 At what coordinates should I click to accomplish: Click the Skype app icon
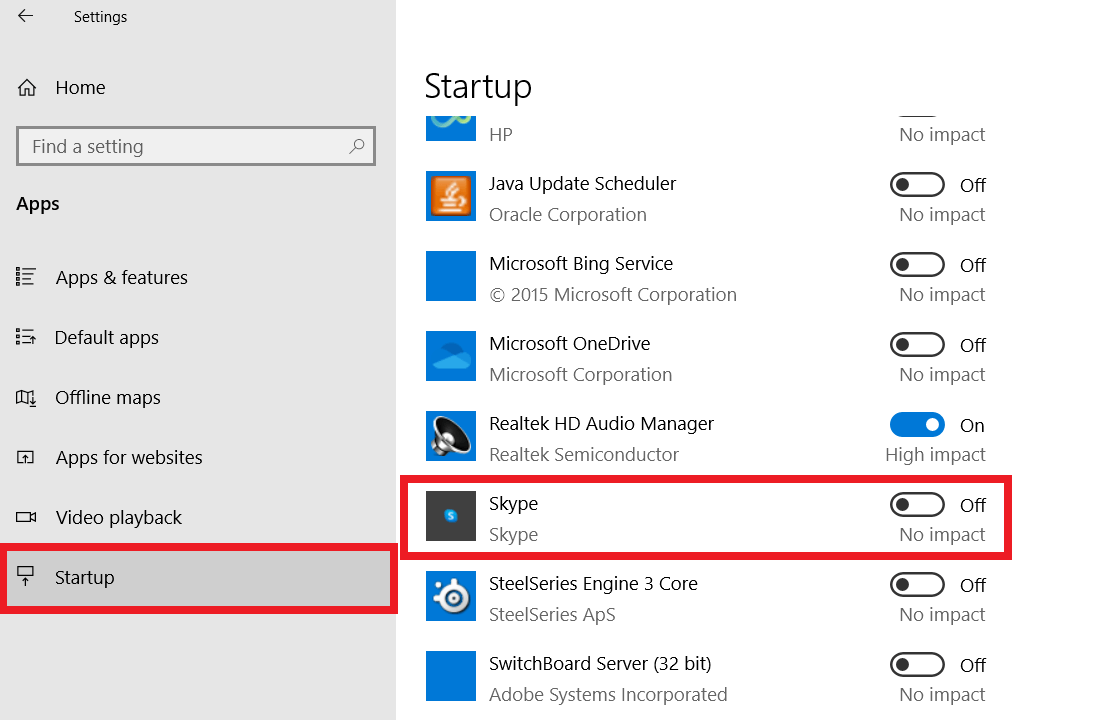point(450,516)
